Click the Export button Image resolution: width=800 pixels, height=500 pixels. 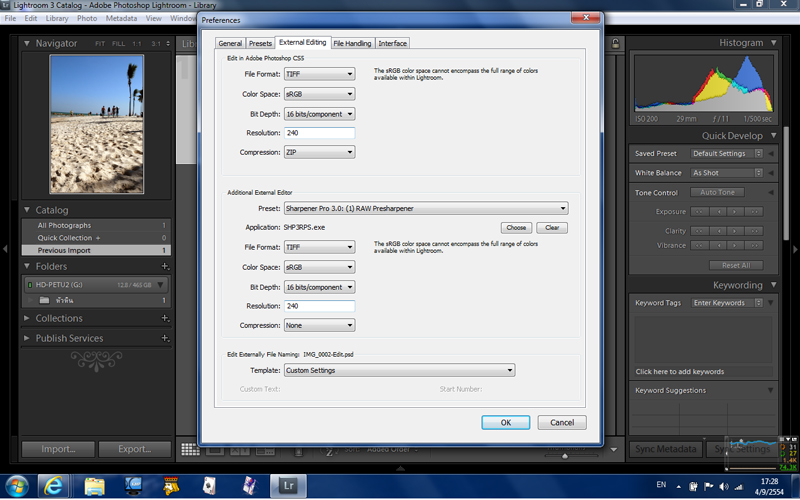coord(135,449)
